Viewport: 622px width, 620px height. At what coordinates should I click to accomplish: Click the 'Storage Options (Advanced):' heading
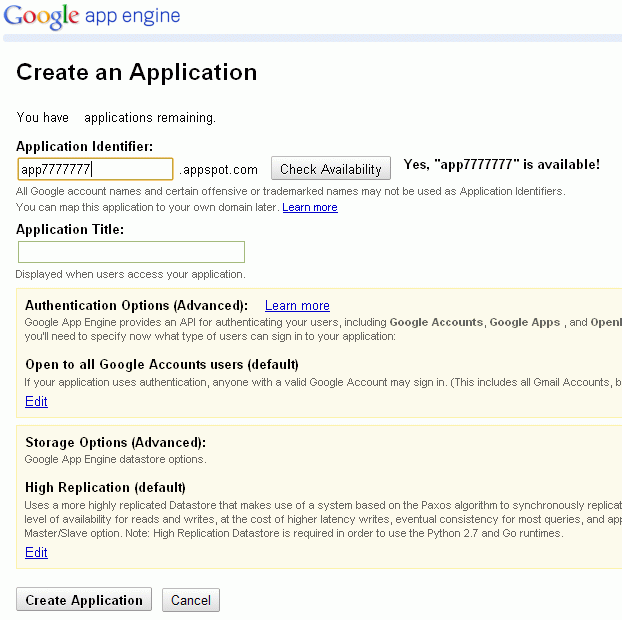[115, 442]
